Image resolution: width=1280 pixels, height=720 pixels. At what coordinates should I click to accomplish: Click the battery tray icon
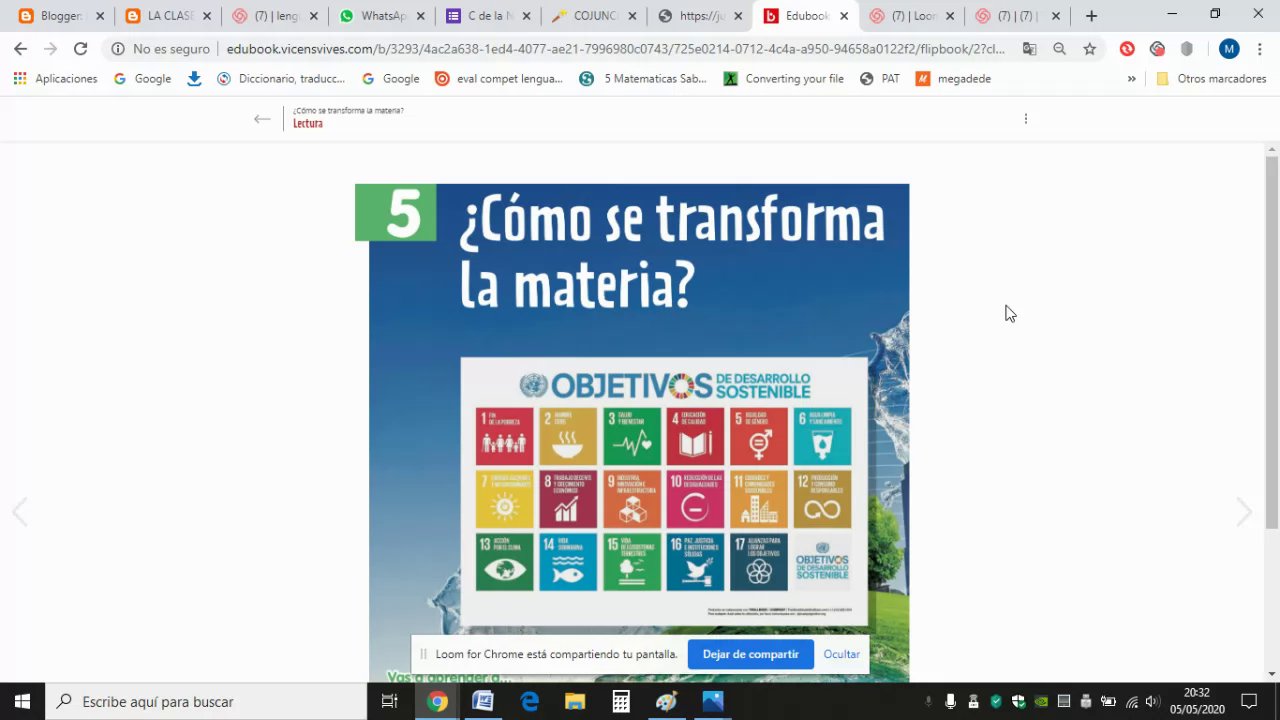(x=1108, y=701)
